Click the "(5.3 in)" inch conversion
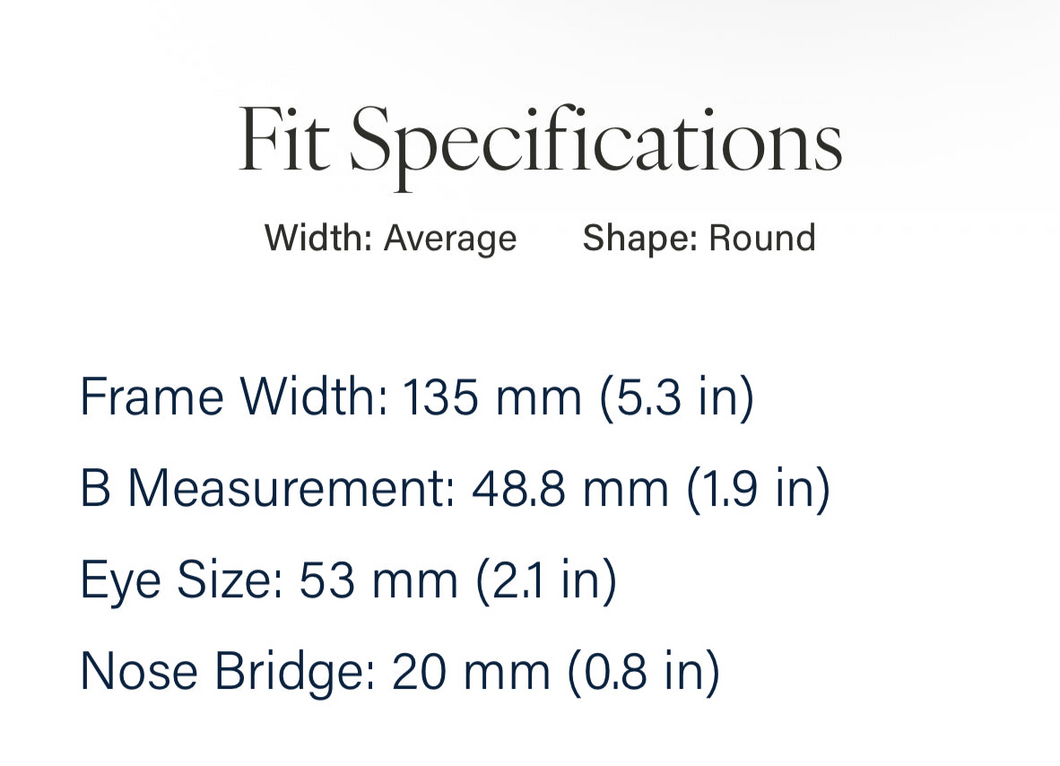Image resolution: width=1060 pixels, height=766 pixels. point(677,398)
